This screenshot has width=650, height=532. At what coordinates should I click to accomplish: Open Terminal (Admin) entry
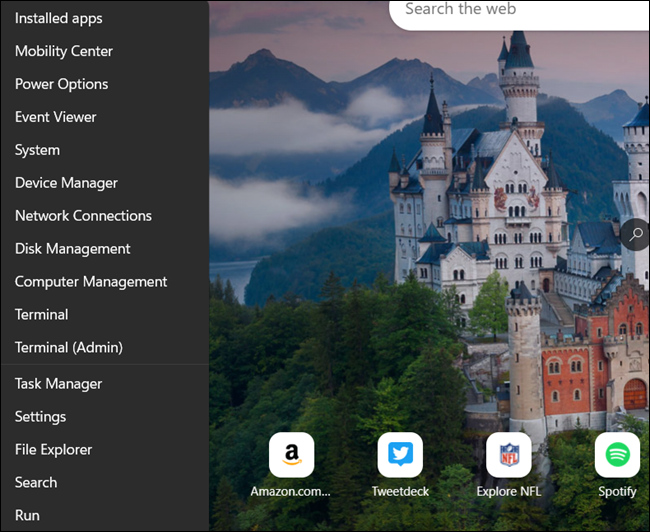(x=69, y=348)
